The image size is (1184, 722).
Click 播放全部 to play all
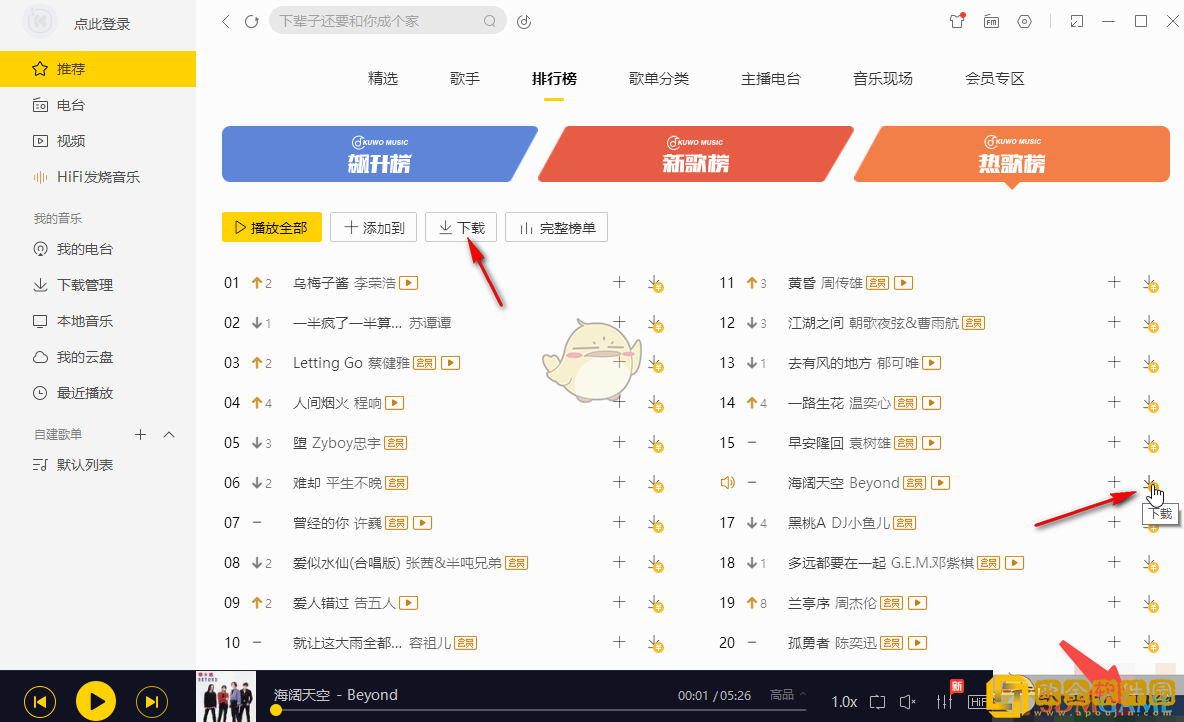[272, 227]
